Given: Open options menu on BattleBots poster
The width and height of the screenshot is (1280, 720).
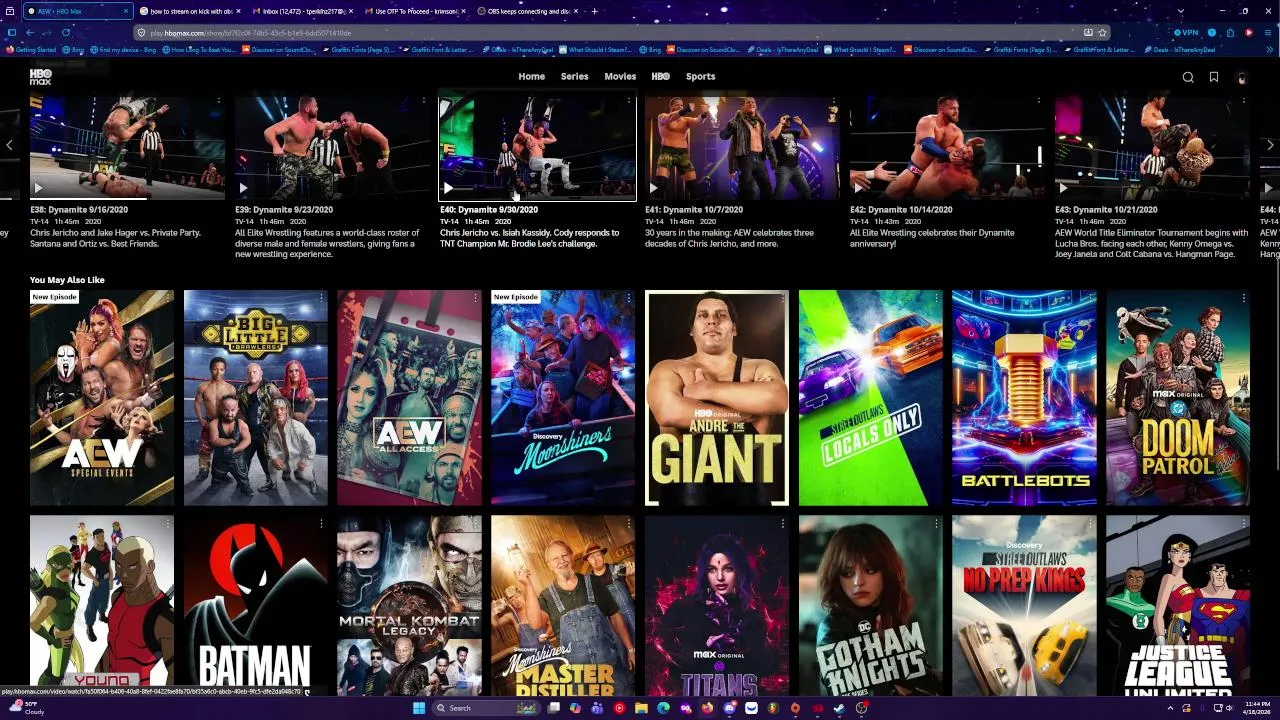Looking at the screenshot, I should [x=1090, y=298].
